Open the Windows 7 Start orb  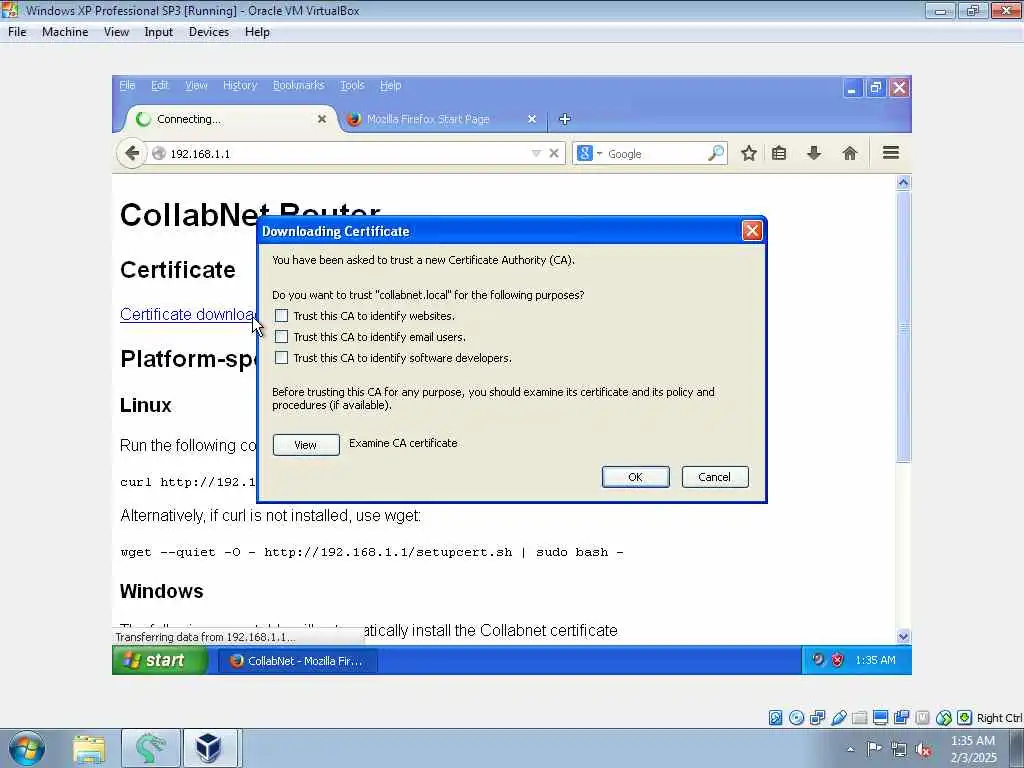click(27, 748)
